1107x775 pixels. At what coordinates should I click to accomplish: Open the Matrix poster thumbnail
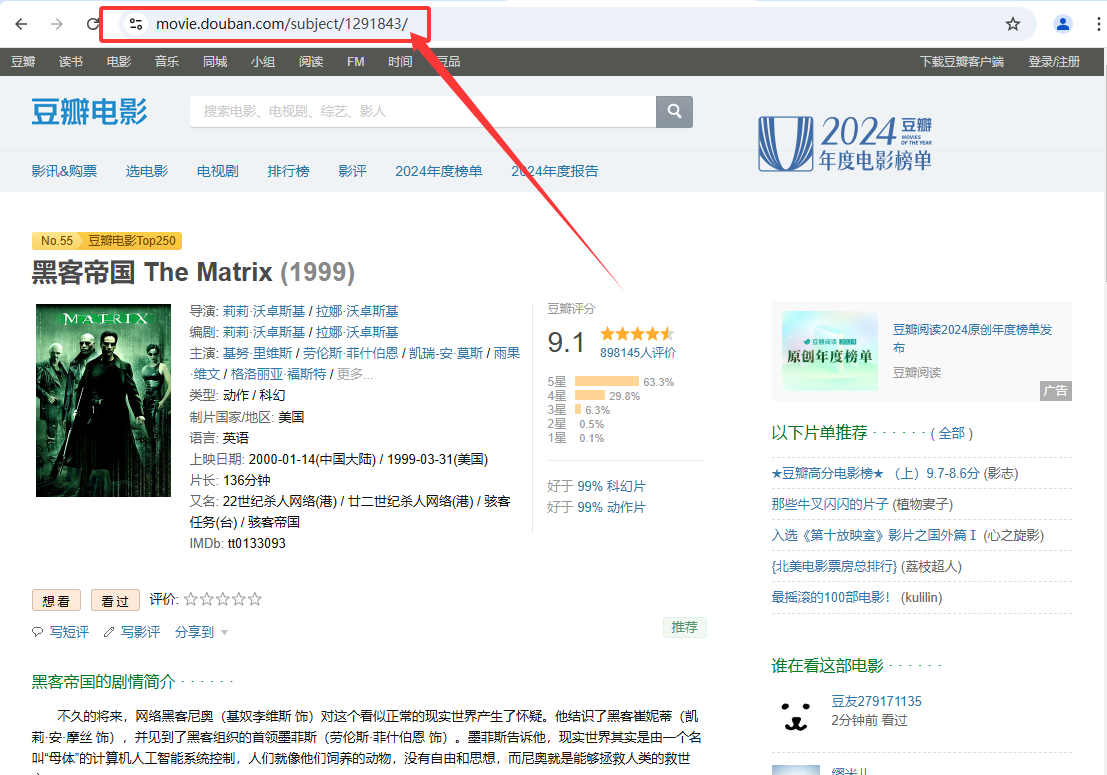click(x=104, y=400)
